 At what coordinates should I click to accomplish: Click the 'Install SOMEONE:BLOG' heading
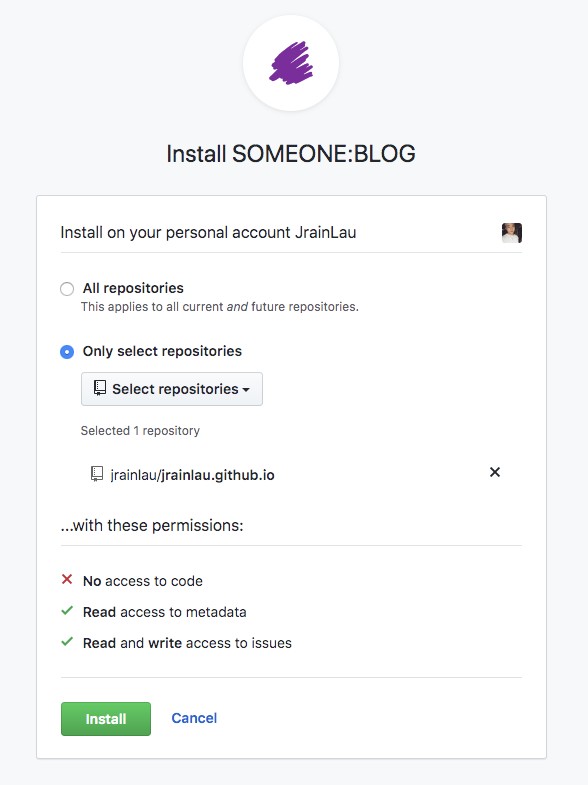pos(291,154)
